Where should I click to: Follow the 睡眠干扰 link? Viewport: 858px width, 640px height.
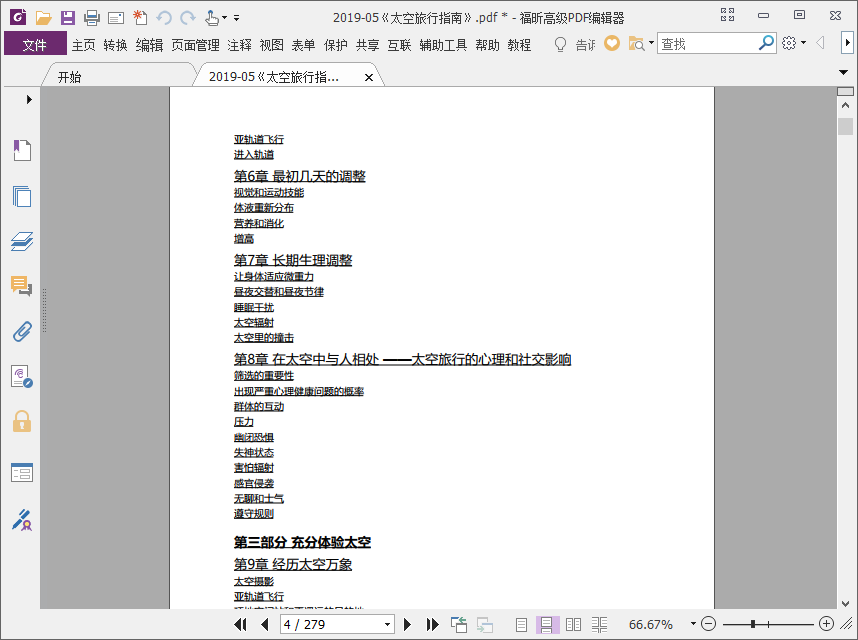coord(254,307)
